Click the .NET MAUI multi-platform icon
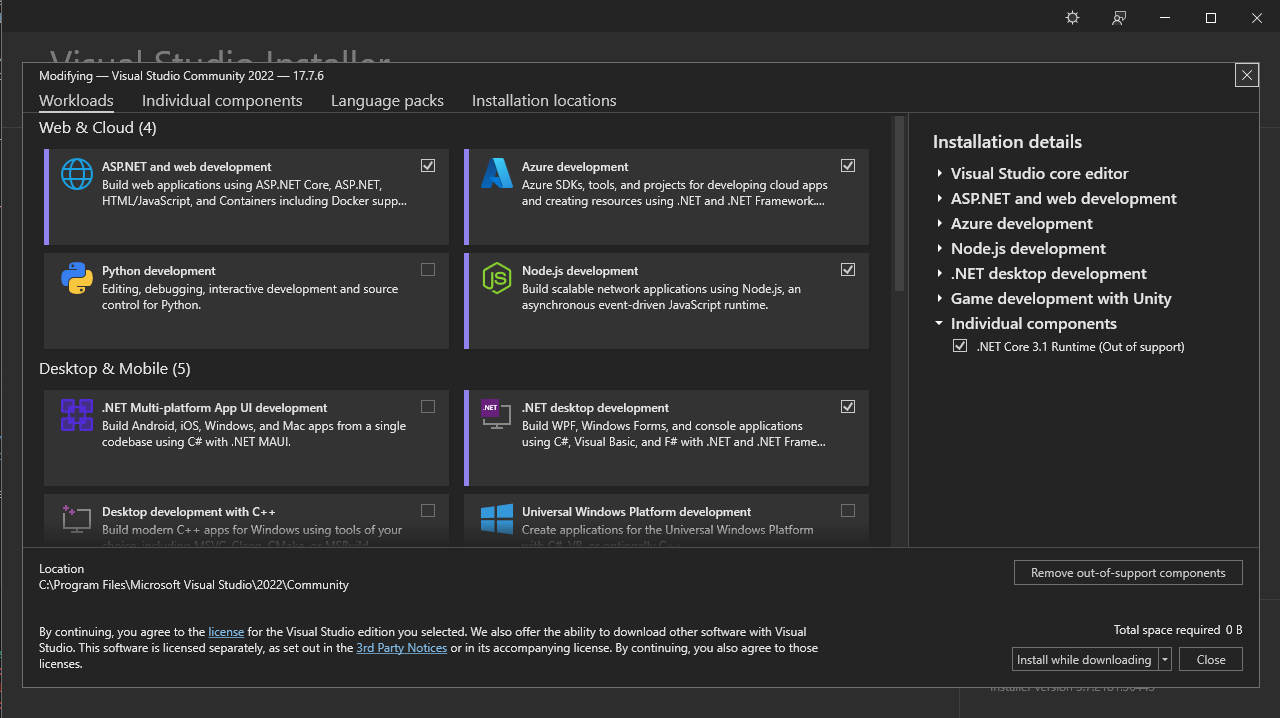1280x718 pixels. (x=77, y=415)
